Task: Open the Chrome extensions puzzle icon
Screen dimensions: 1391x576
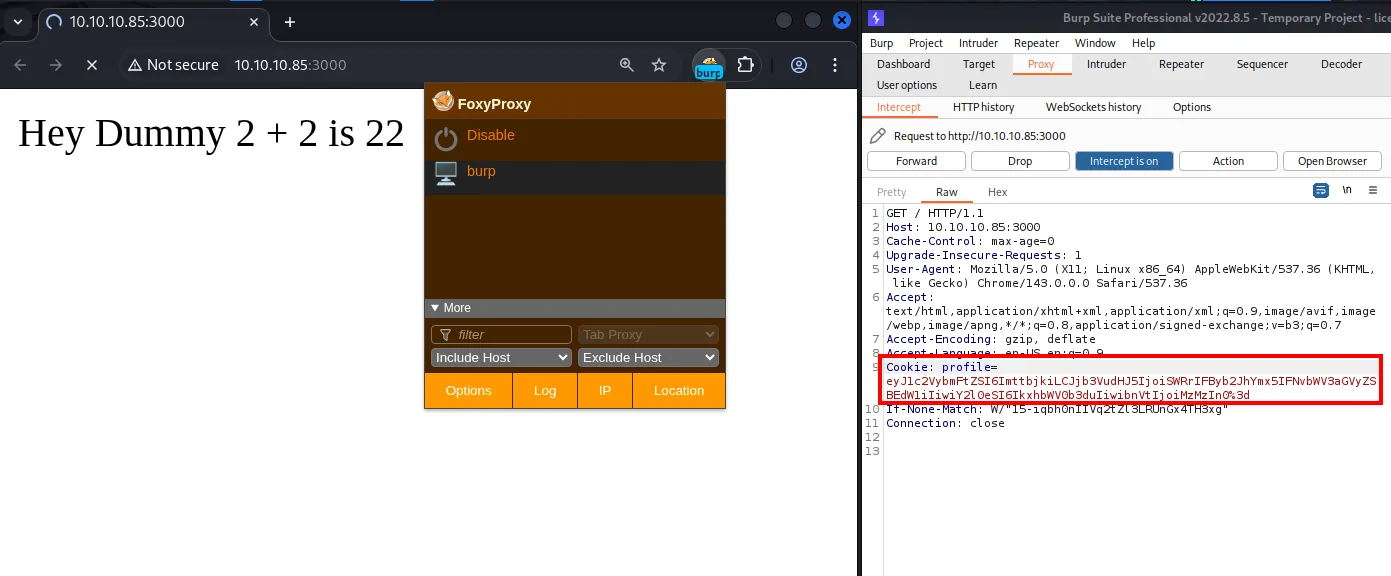Action: pos(745,65)
